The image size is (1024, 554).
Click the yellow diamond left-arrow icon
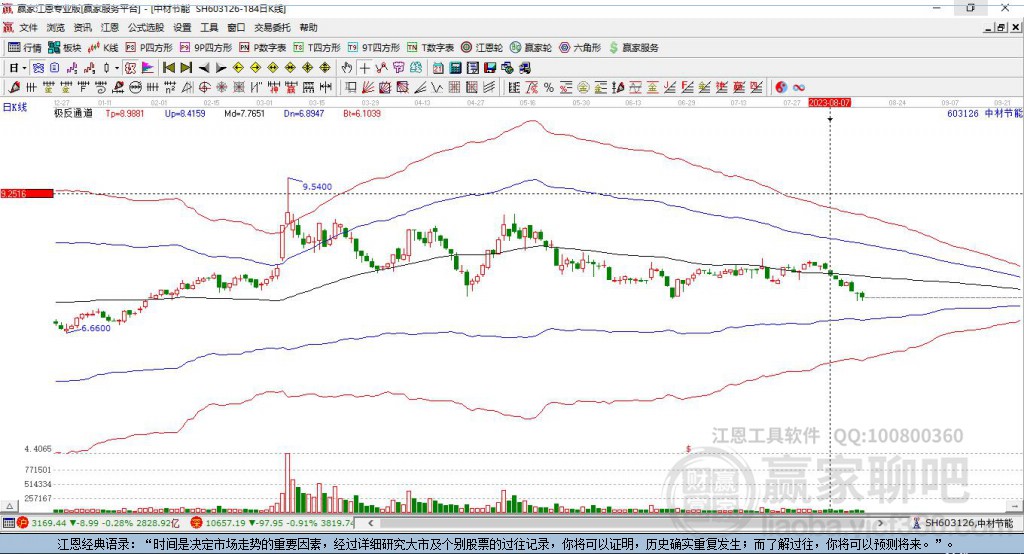click(238, 68)
